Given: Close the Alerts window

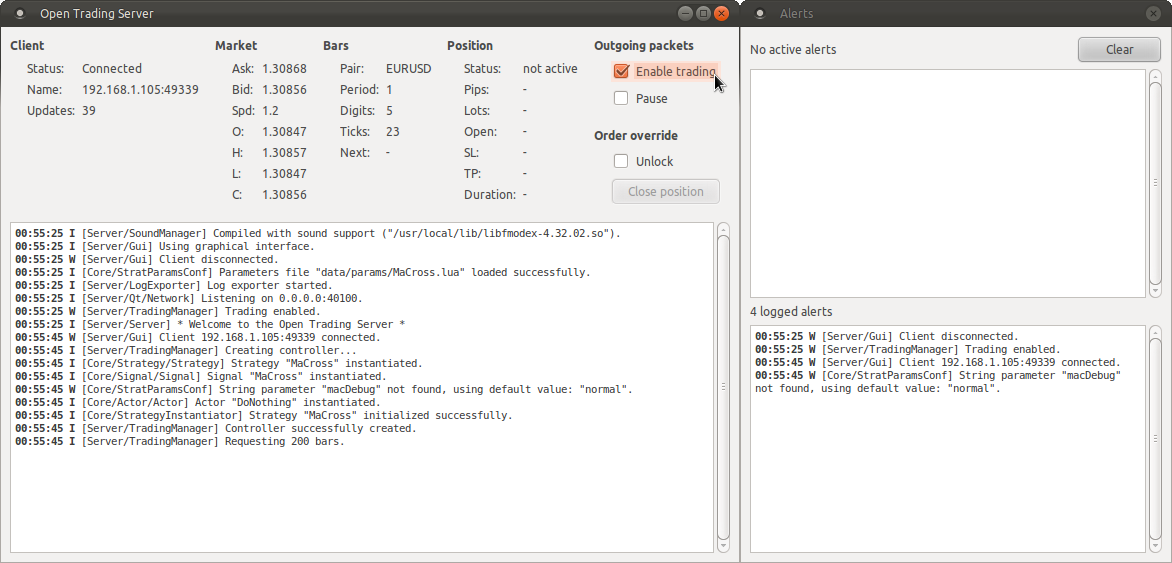Looking at the screenshot, I should (x=1153, y=13).
